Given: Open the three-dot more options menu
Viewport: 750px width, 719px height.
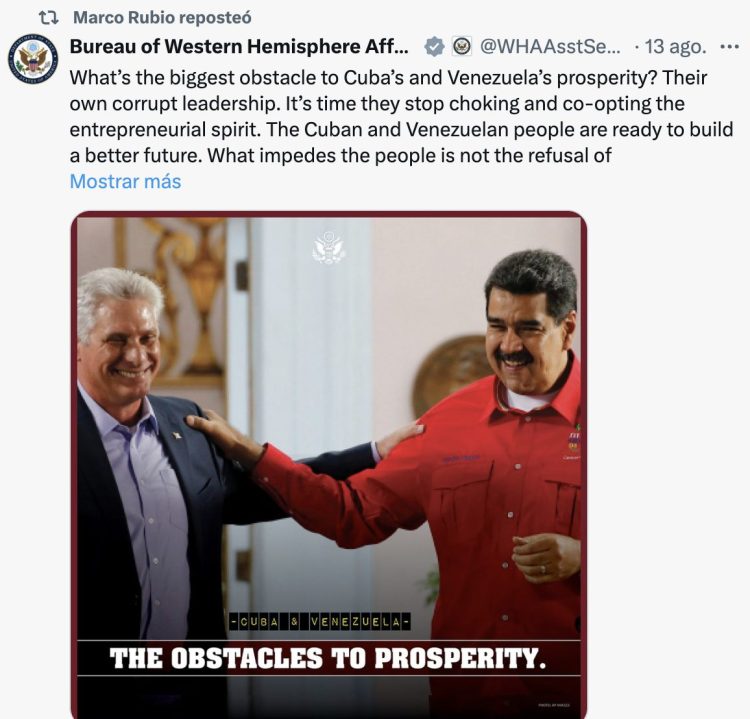Looking at the screenshot, I should (729, 47).
